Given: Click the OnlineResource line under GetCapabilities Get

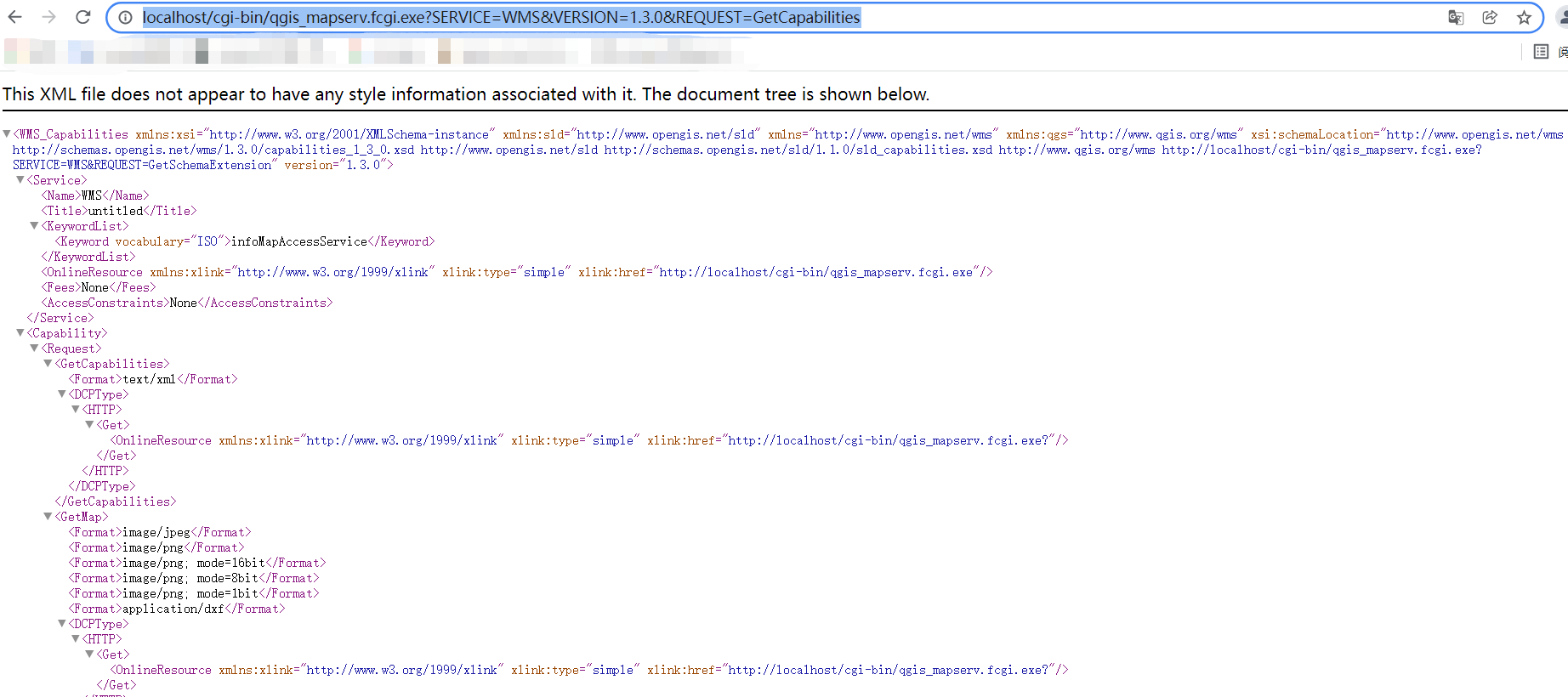Looking at the screenshot, I should pos(589,440).
